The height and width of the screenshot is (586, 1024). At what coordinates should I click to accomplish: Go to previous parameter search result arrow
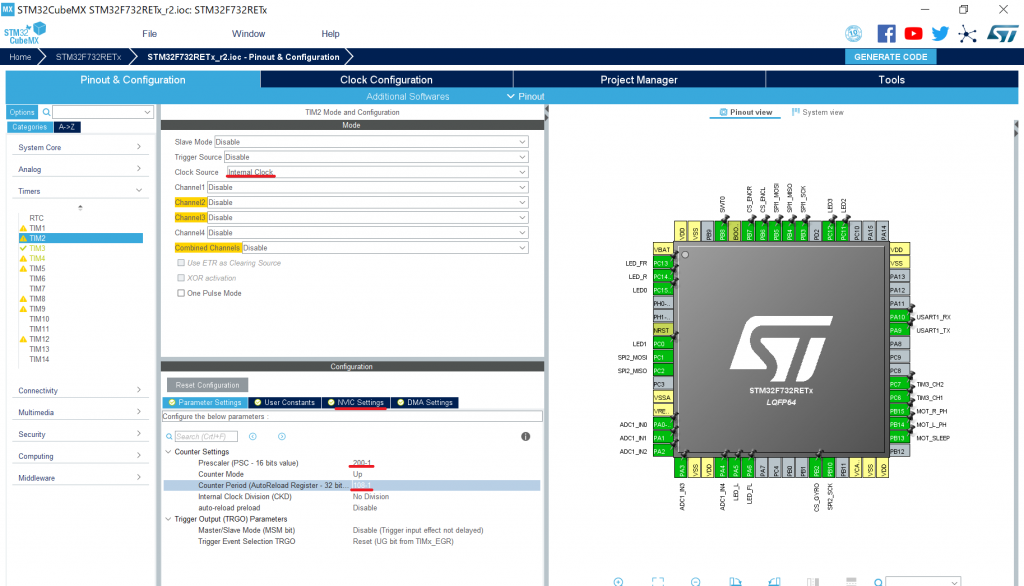click(253, 436)
